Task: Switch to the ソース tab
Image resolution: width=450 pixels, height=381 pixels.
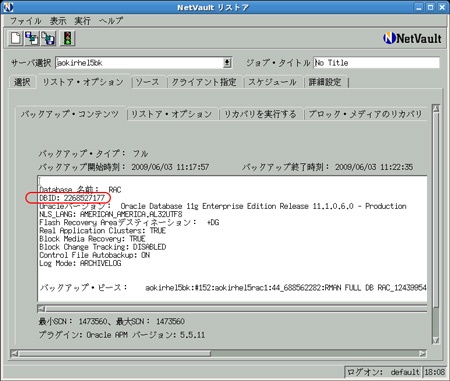Action: (147, 82)
